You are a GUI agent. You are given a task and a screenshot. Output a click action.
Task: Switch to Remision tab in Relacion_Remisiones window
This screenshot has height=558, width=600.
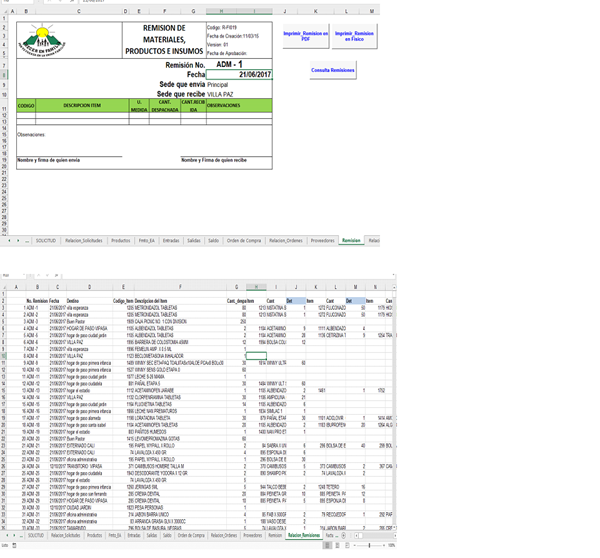(x=275, y=535)
